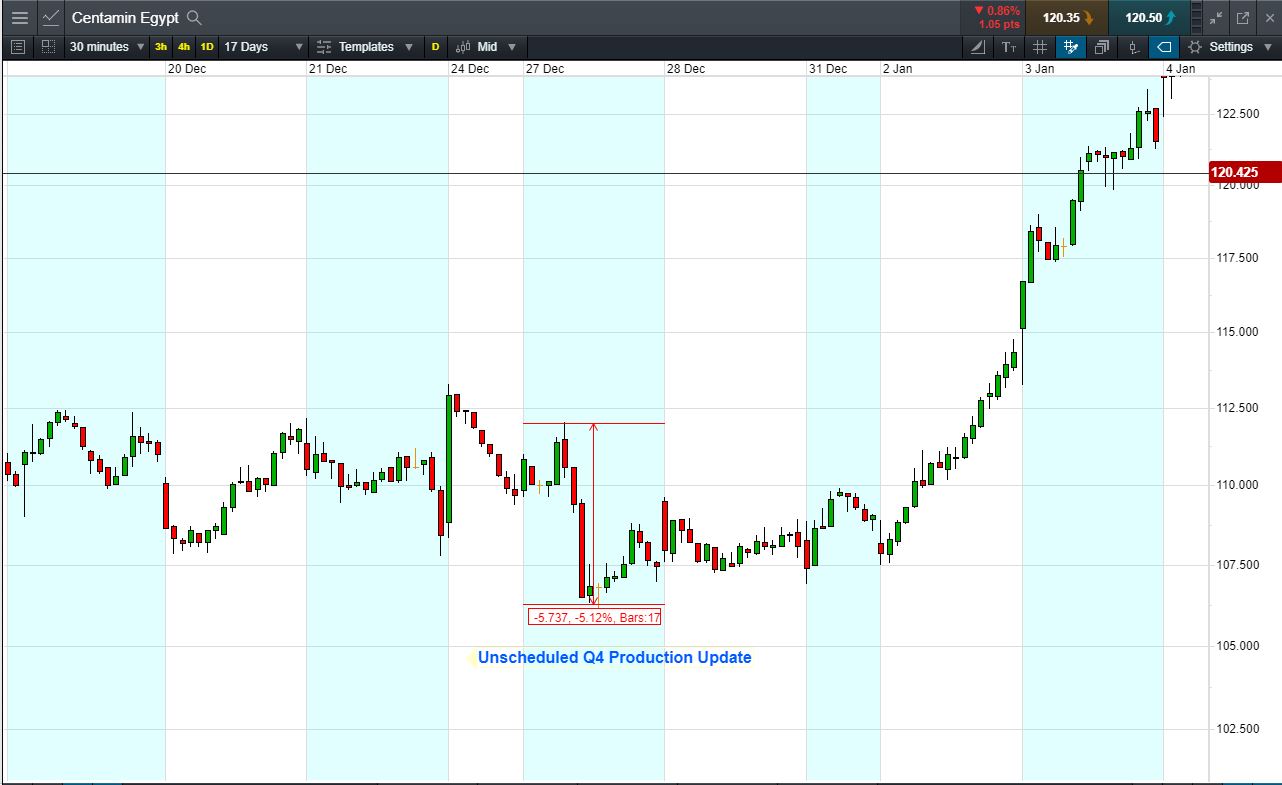Open the Mid price type dropdown
The image size is (1282, 785).
coord(488,47)
